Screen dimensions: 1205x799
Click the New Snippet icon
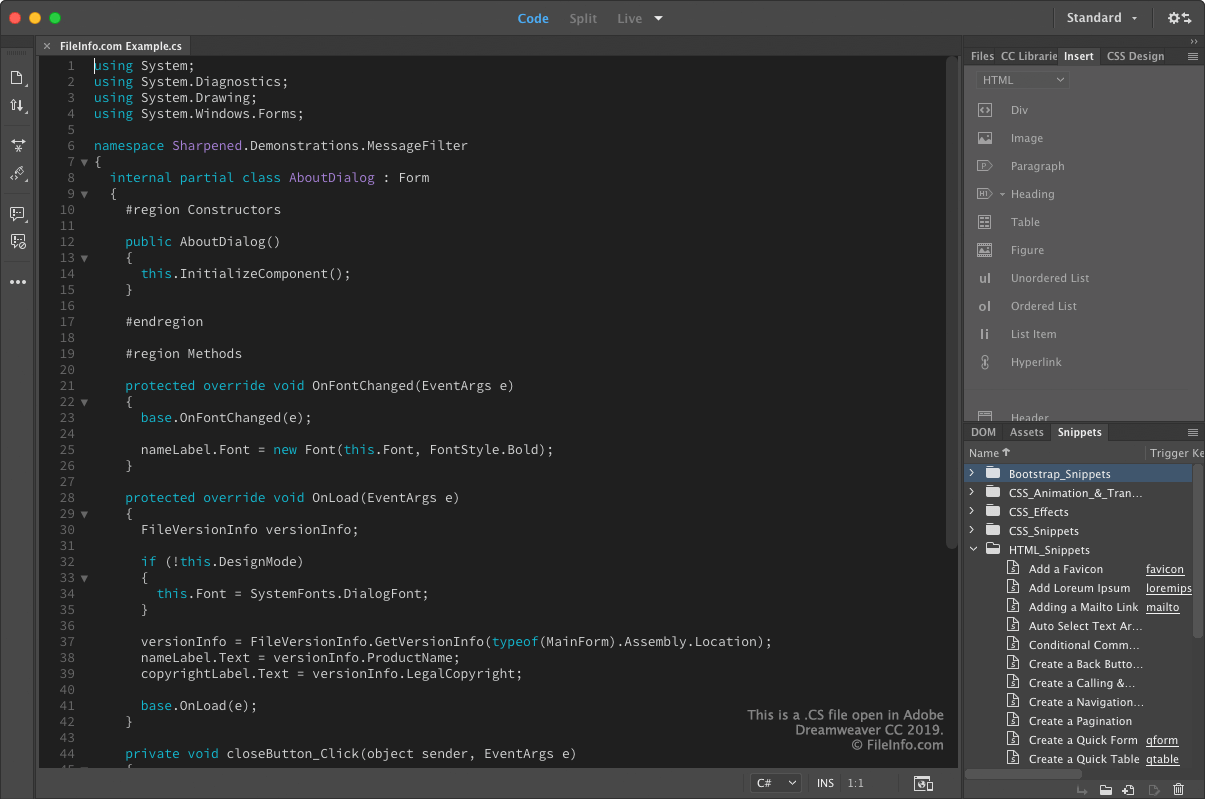pos(1128,790)
